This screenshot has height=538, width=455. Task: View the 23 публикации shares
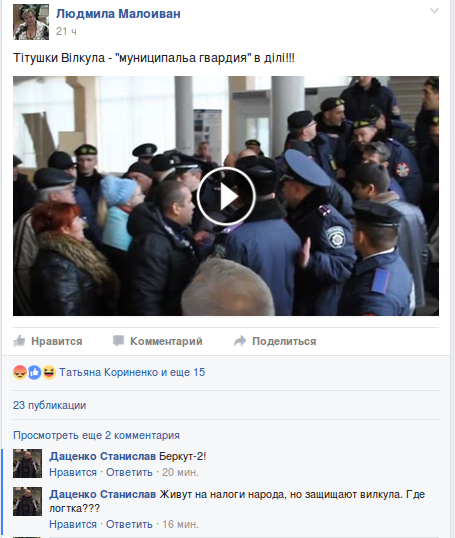click(49, 405)
